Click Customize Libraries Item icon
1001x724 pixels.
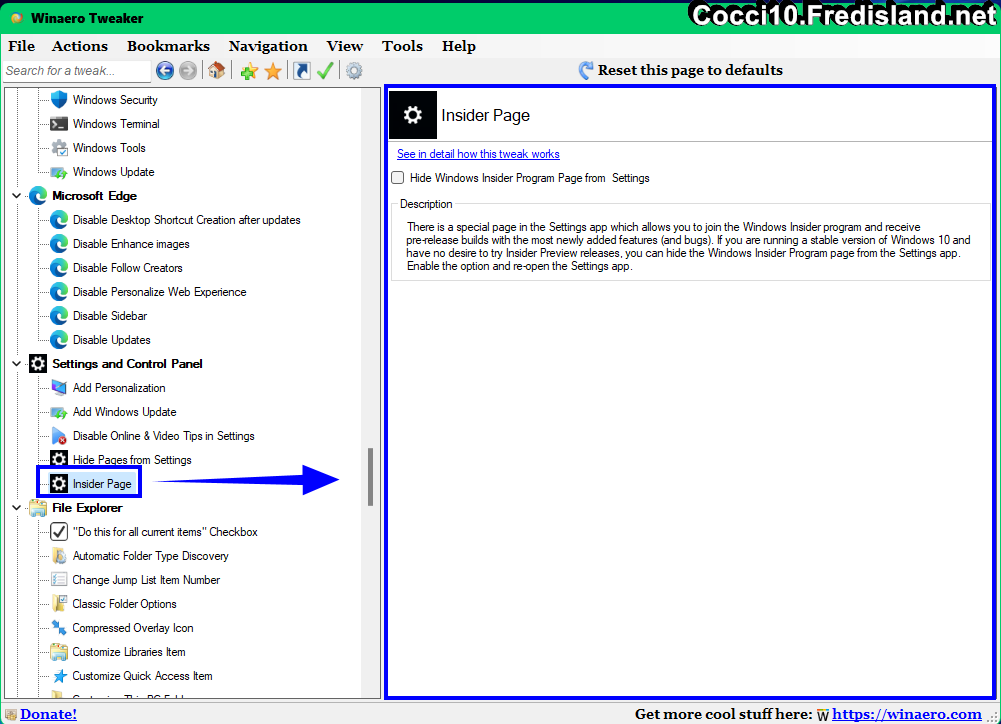(59, 652)
